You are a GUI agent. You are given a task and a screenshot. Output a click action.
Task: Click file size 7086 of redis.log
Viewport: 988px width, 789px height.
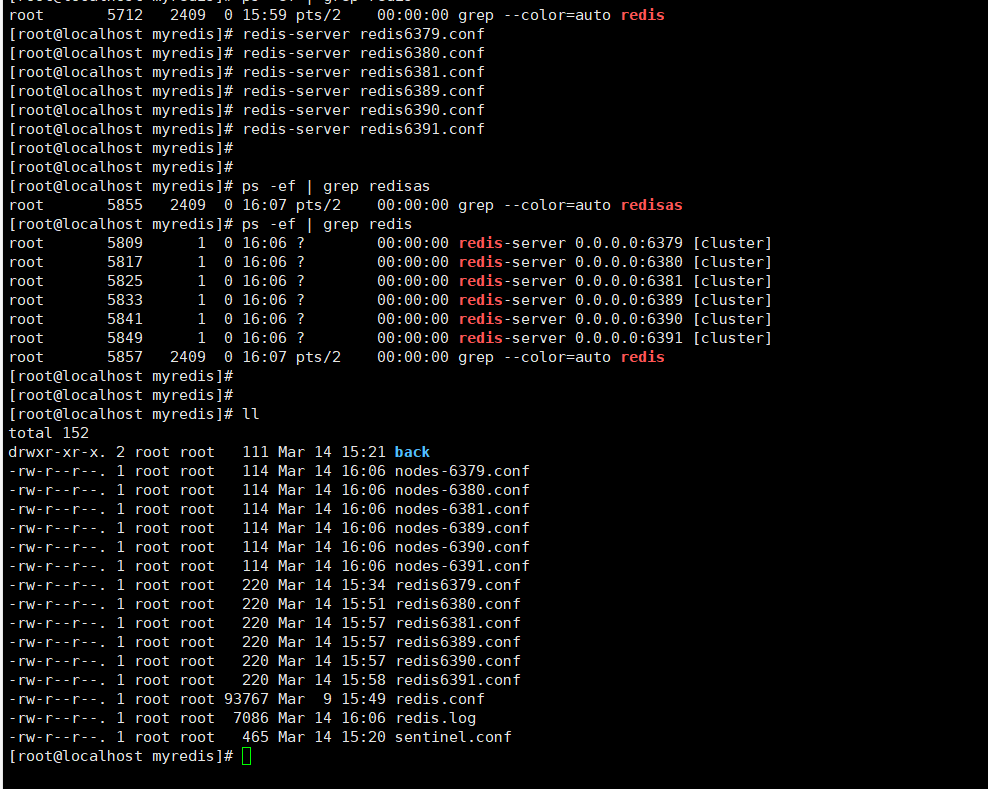pos(251,718)
